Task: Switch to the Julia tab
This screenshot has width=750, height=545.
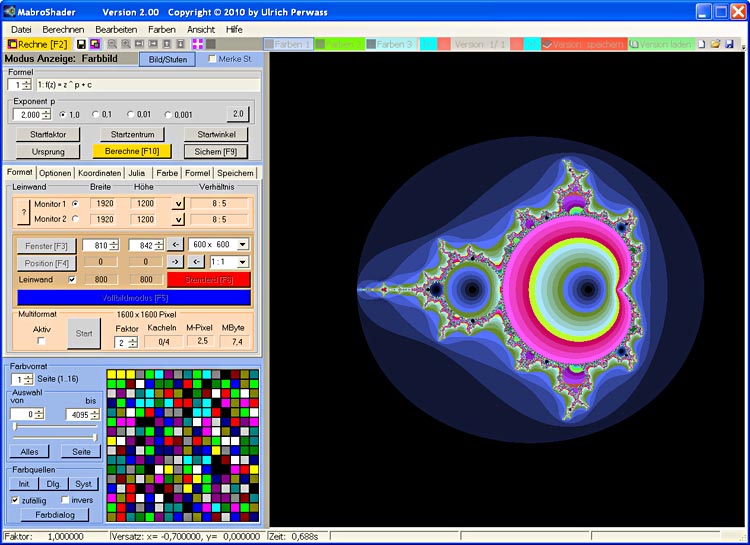Action: click(x=137, y=173)
